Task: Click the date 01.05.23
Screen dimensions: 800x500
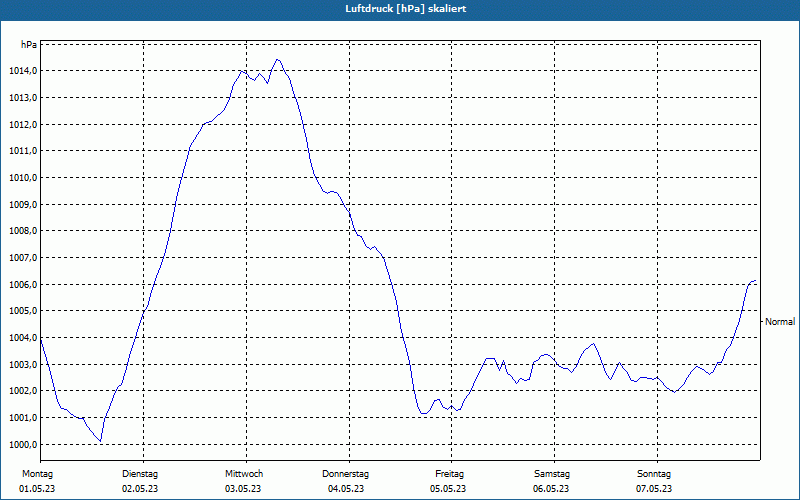Action: tap(37, 489)
